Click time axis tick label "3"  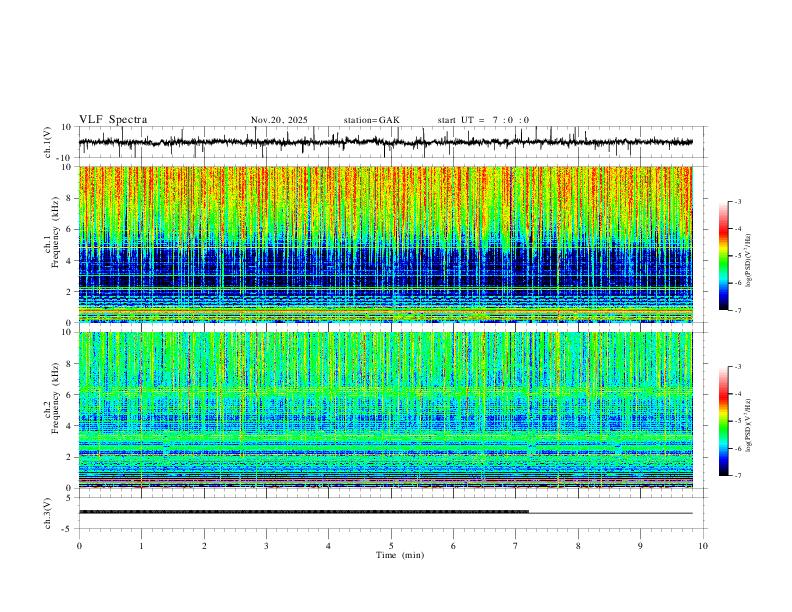click(266, 546)
